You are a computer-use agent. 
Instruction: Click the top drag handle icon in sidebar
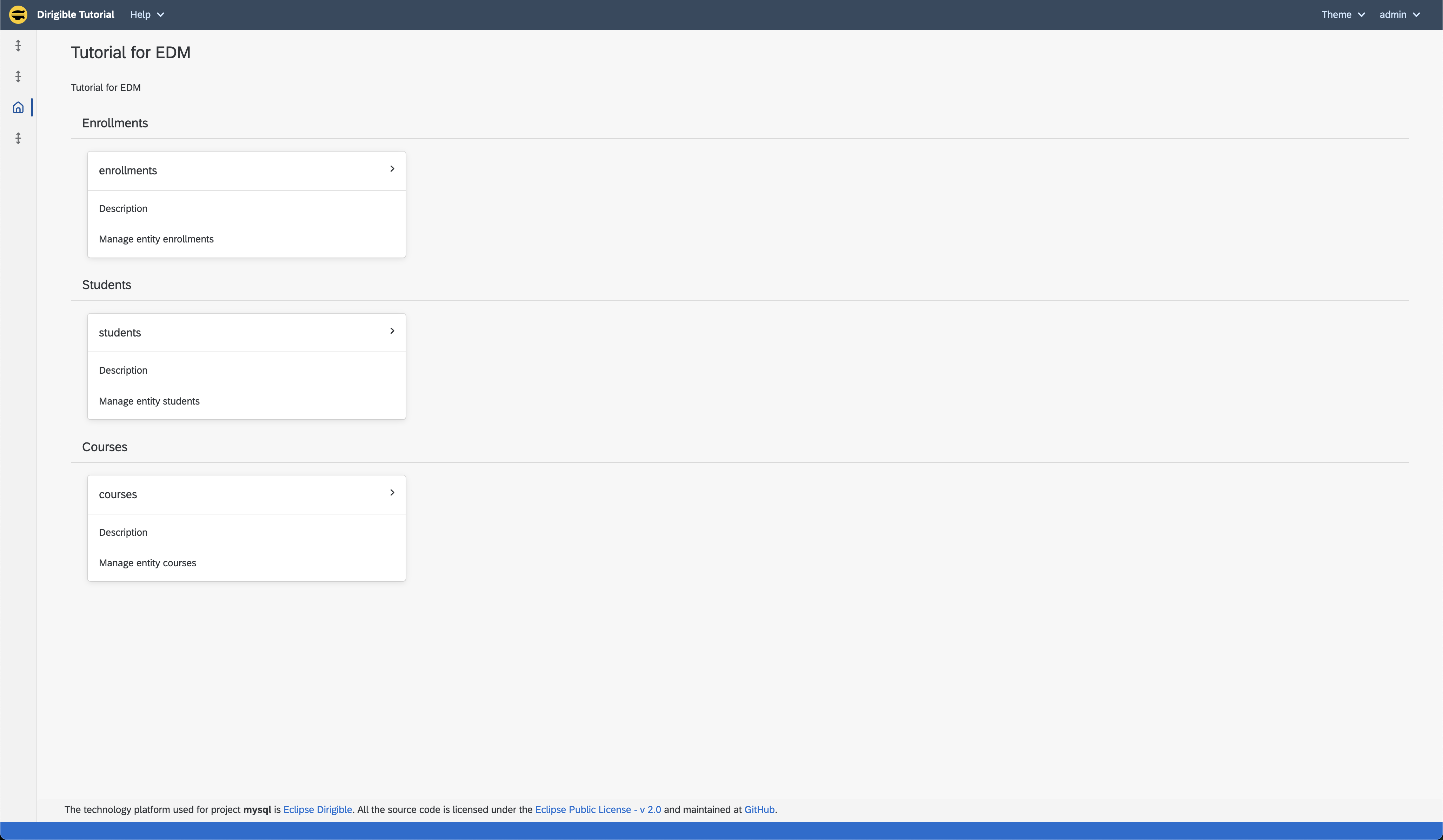[x=18, y=46]
